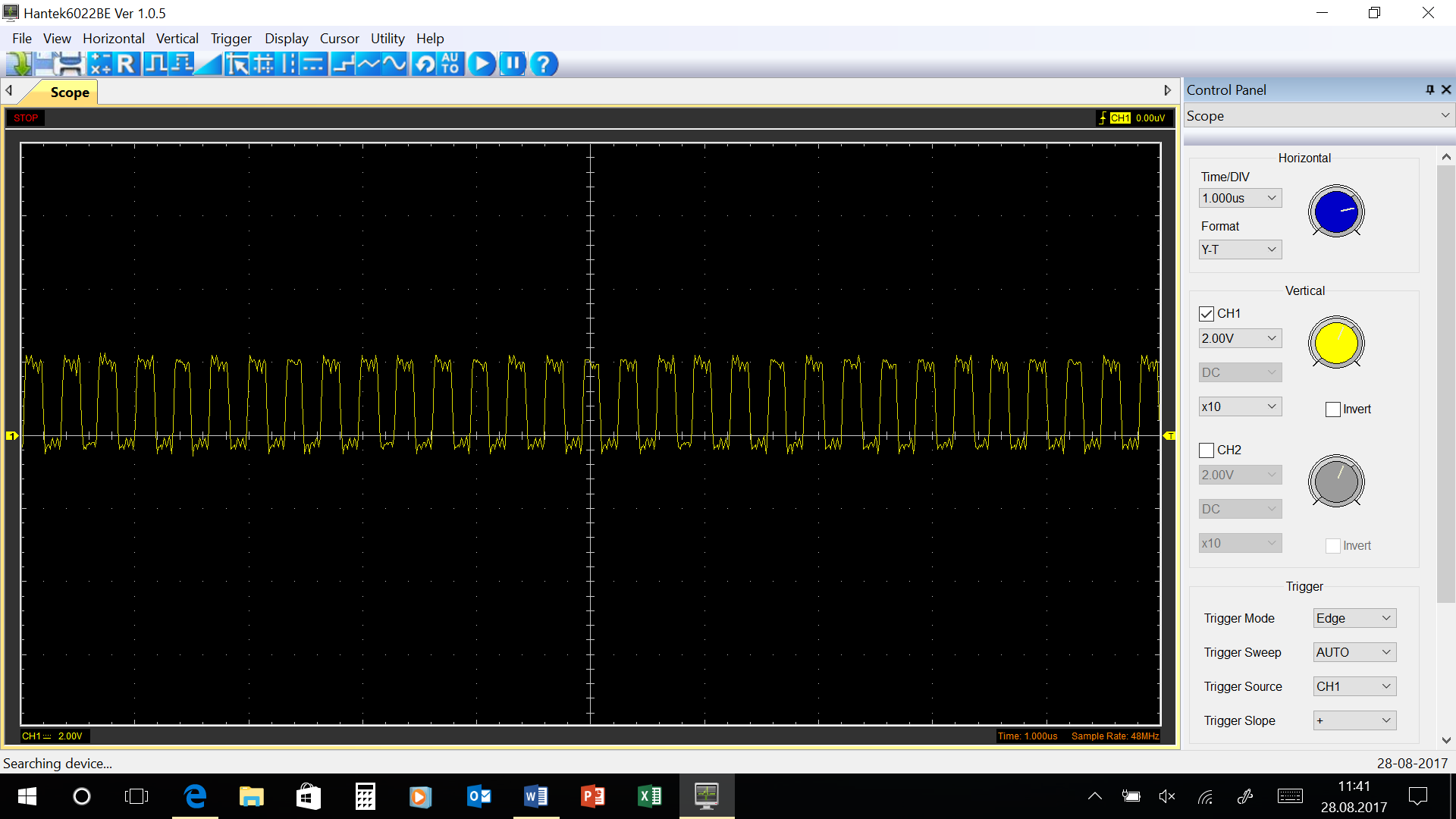
Task: Click the math operations toolbar icon
Action: coord(100,64)
